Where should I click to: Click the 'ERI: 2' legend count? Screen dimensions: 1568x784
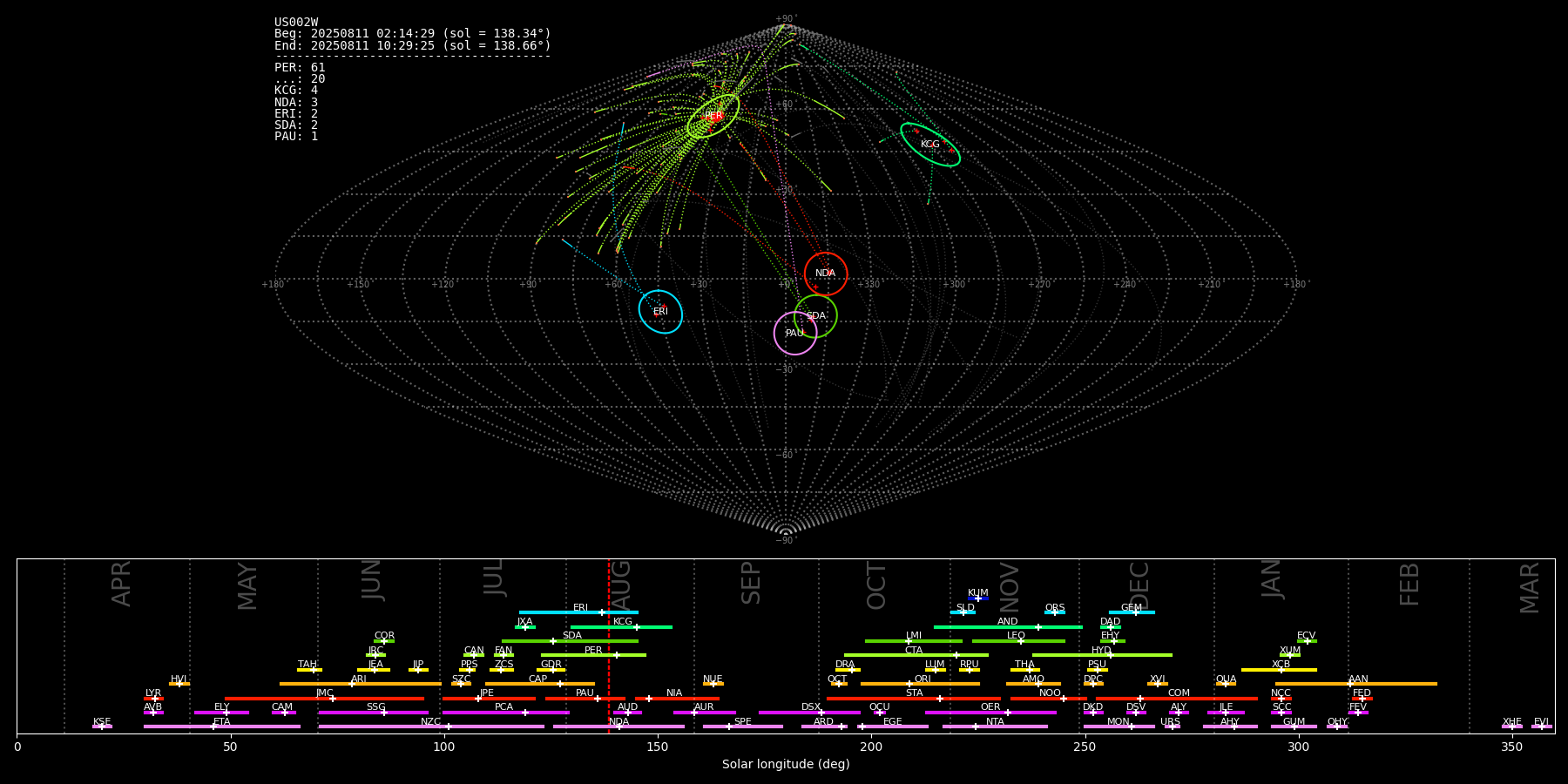click(296, 114)
